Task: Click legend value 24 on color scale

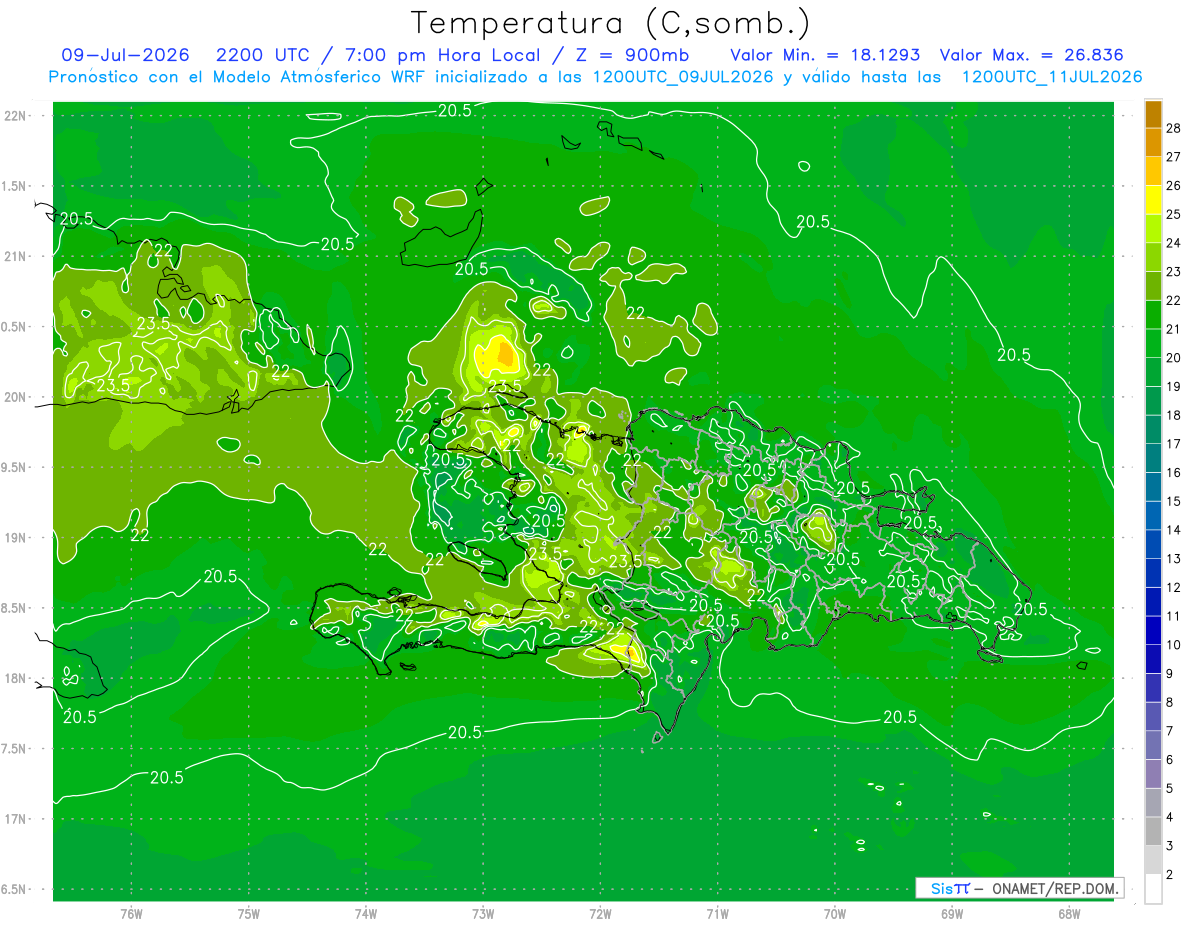Action: [1173, 242]
